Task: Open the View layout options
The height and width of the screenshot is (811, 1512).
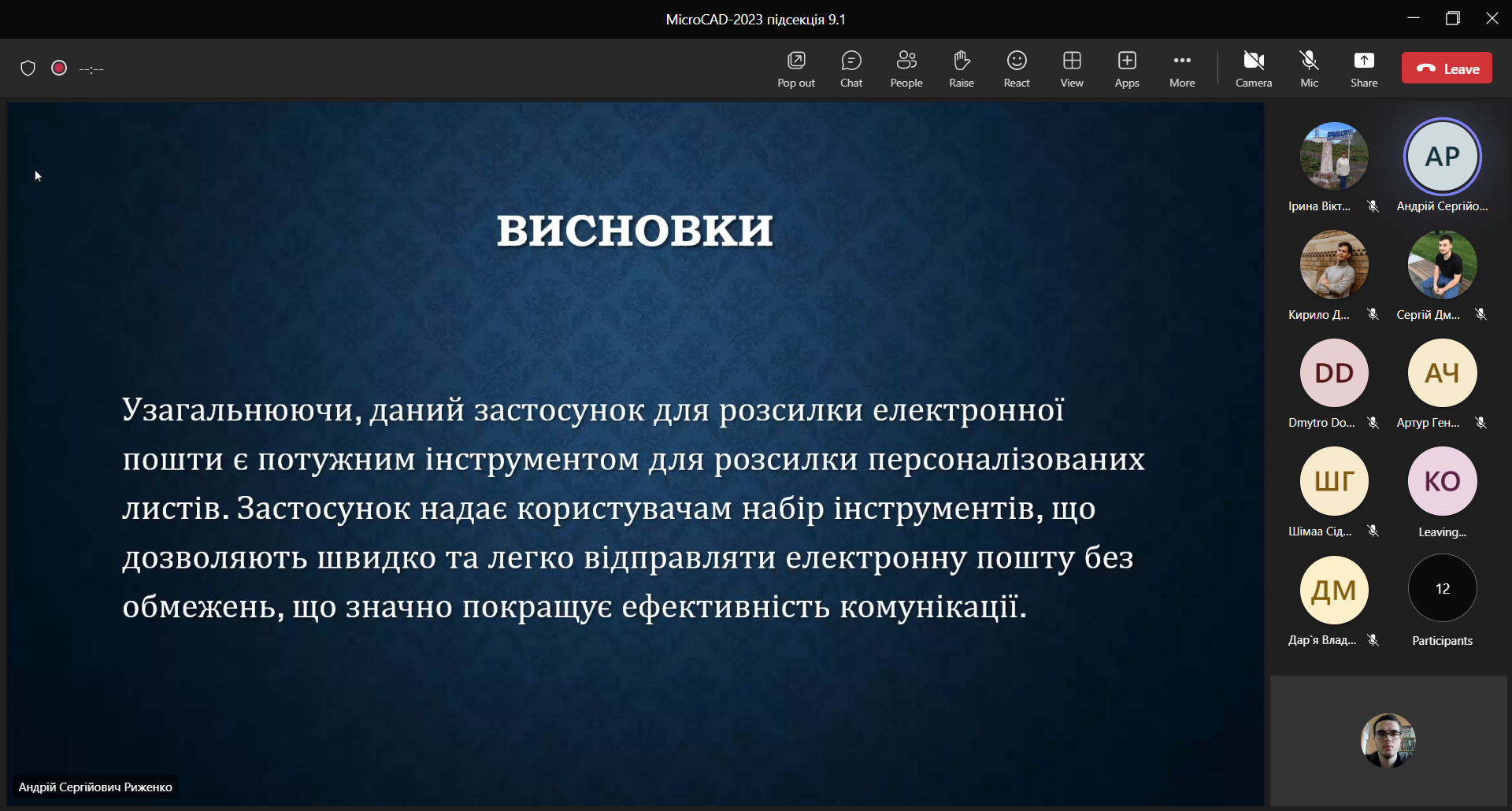Action: (x=1072, y=69)
